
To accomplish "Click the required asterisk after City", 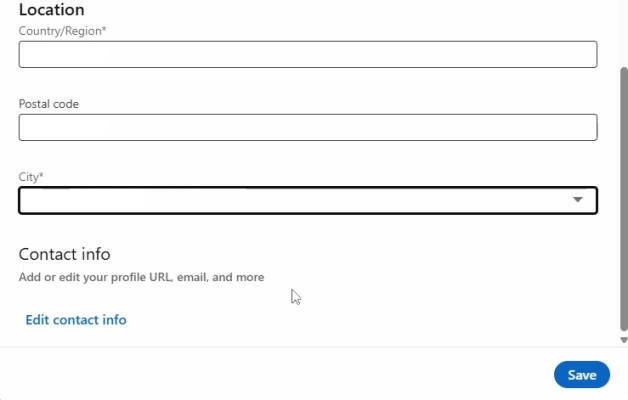I will pyautogui.click(x=41, y=177).
